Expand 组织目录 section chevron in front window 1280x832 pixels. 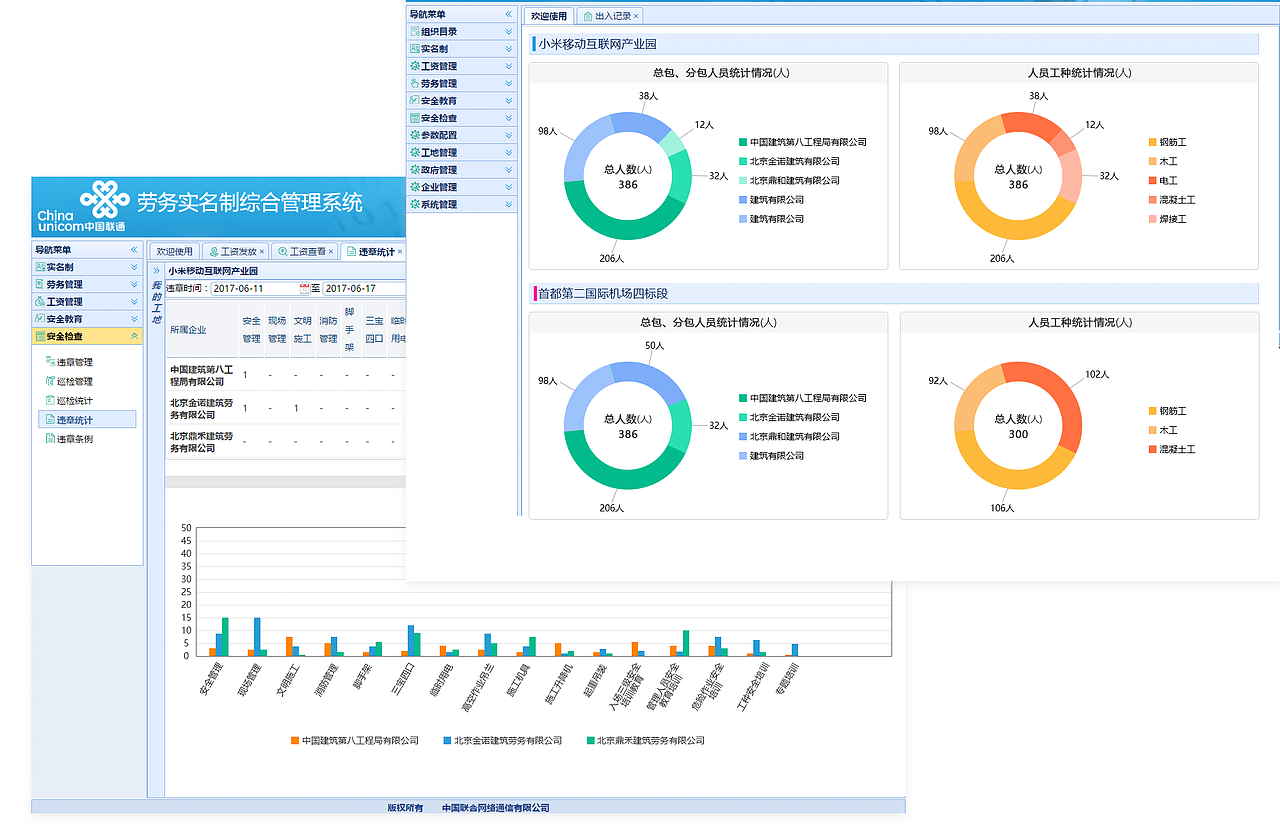tap(509, 31)
